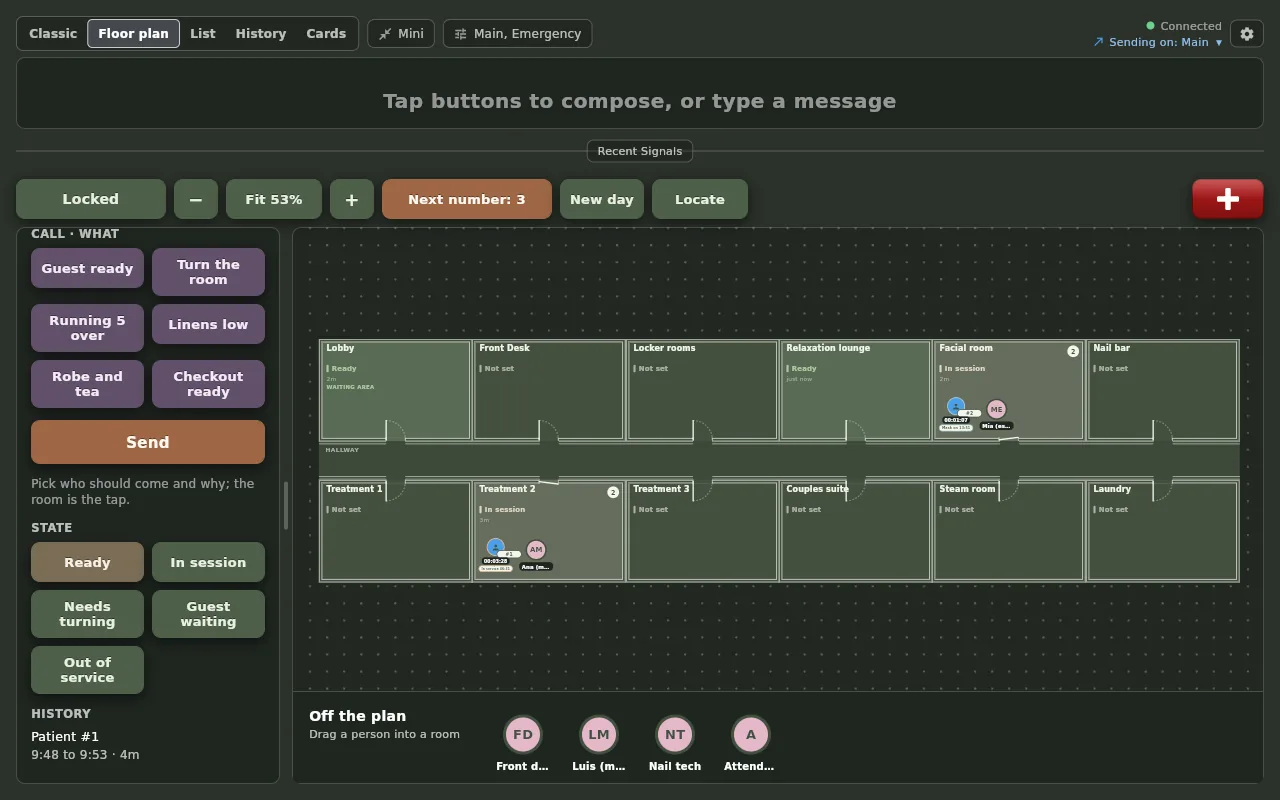Select the AM staff avatar in Treatment 2

[x=536, y=550]
